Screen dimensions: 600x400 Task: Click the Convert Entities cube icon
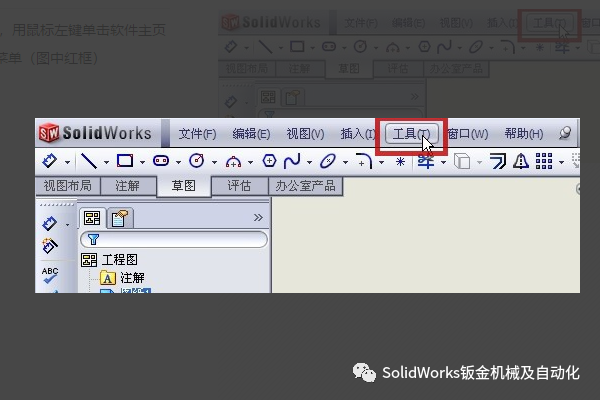coord(462,161)
